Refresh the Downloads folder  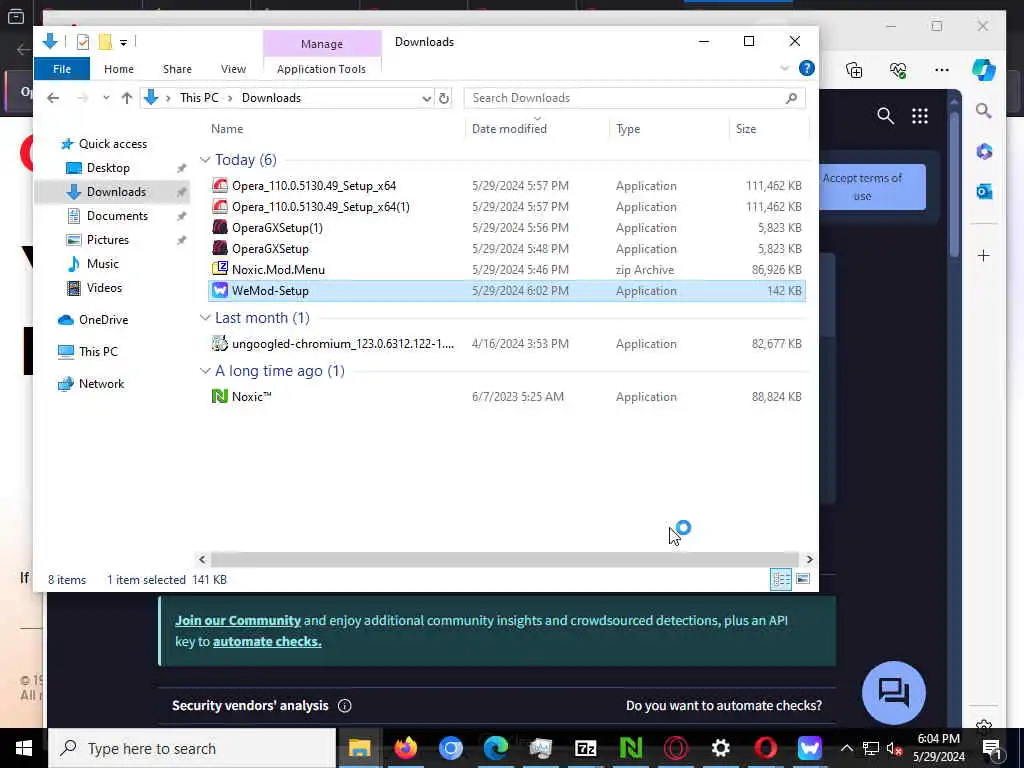(444, 99)
